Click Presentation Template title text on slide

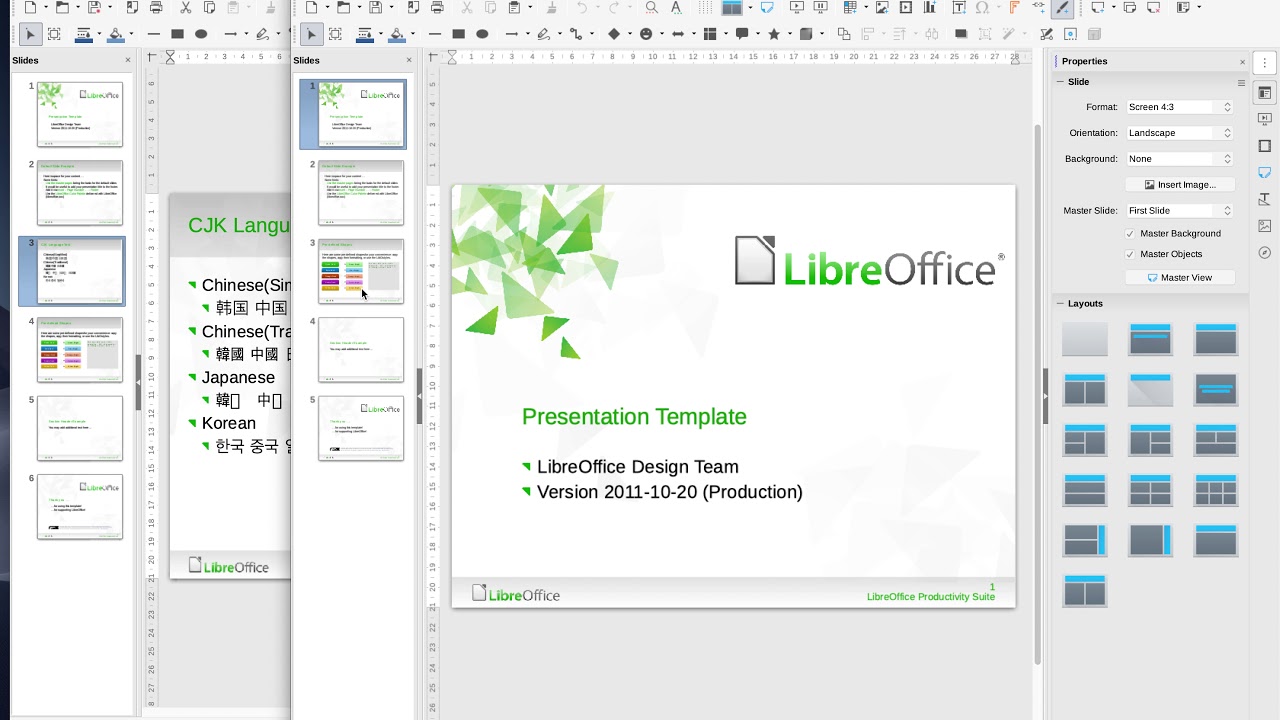(634, 417)
